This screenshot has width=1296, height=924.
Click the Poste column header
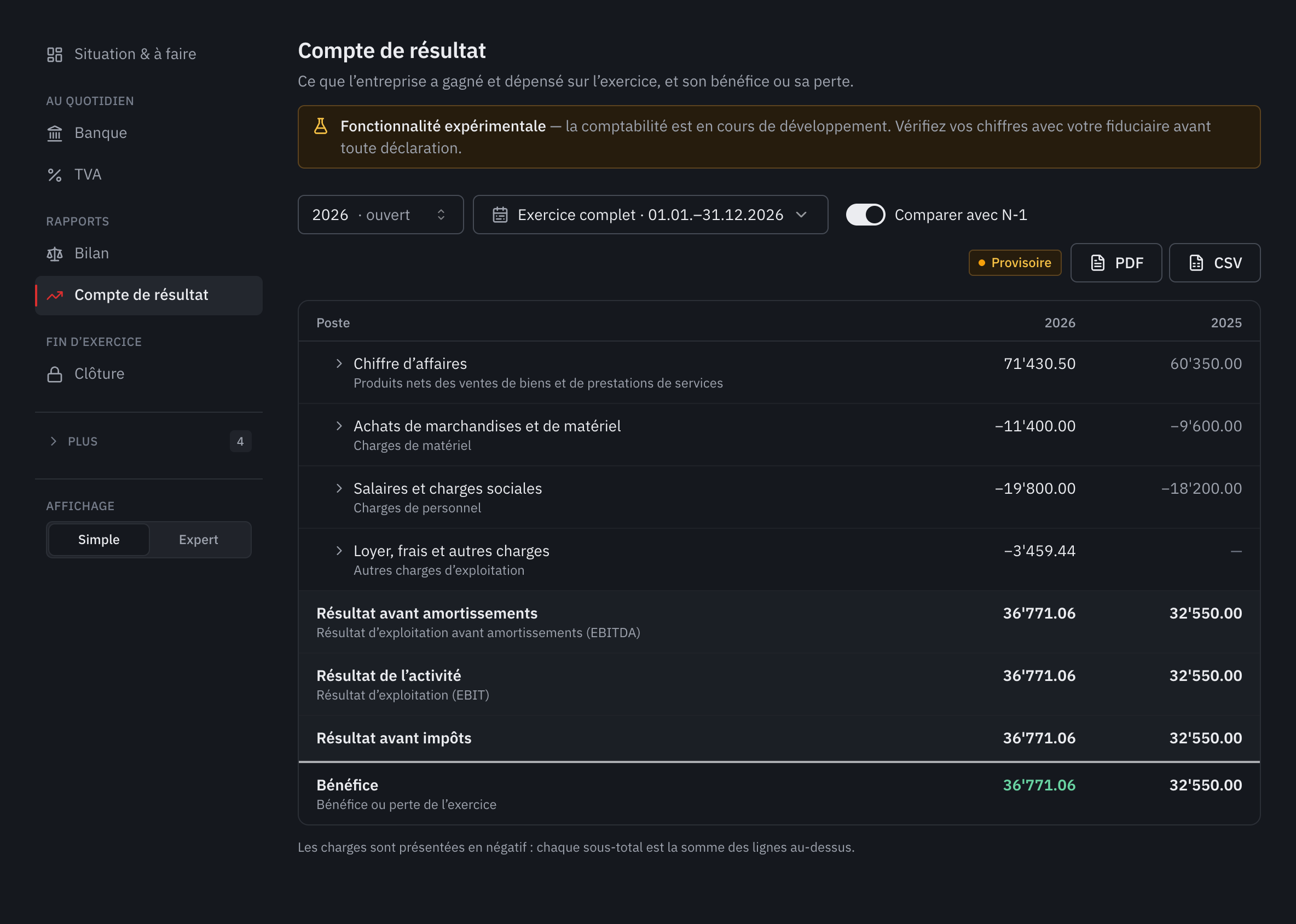point(333,323)
